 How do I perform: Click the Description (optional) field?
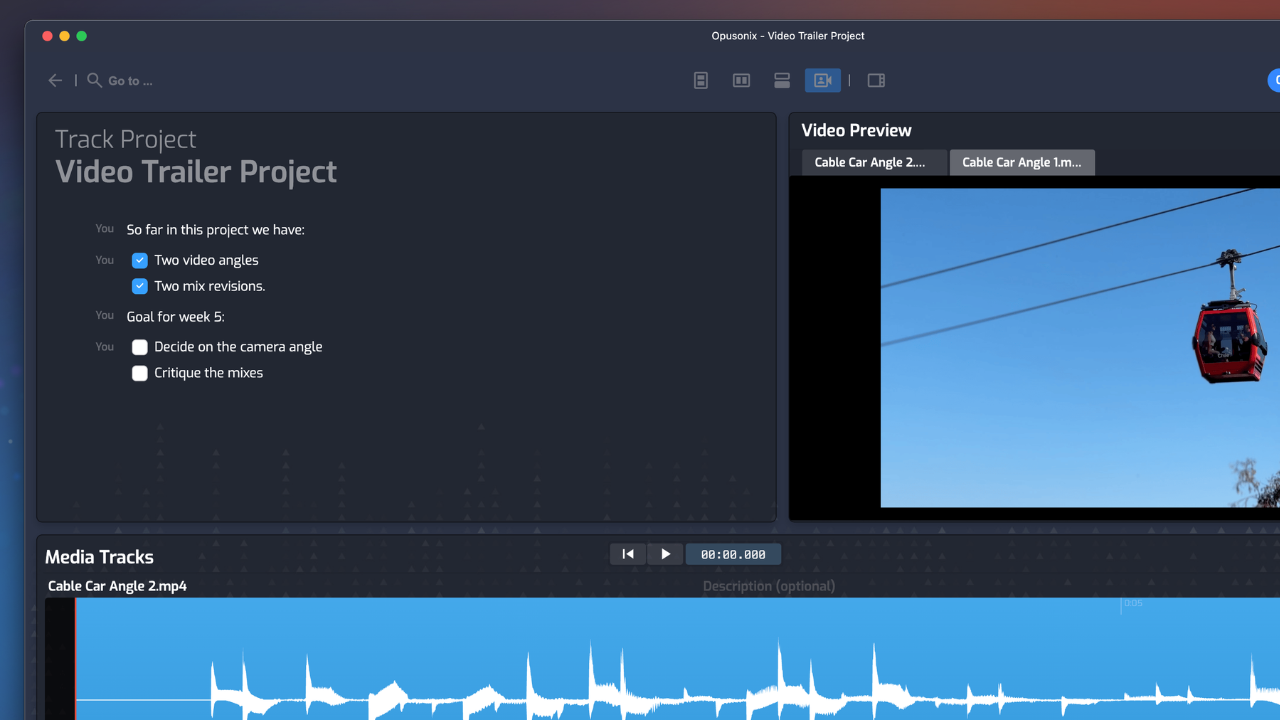768,586
